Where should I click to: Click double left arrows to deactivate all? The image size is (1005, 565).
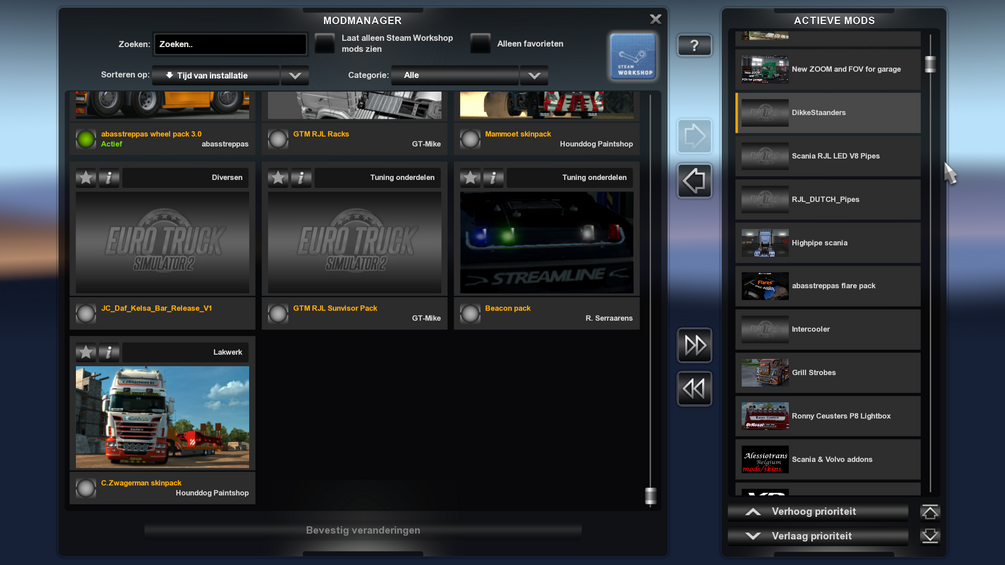[694, 389]
